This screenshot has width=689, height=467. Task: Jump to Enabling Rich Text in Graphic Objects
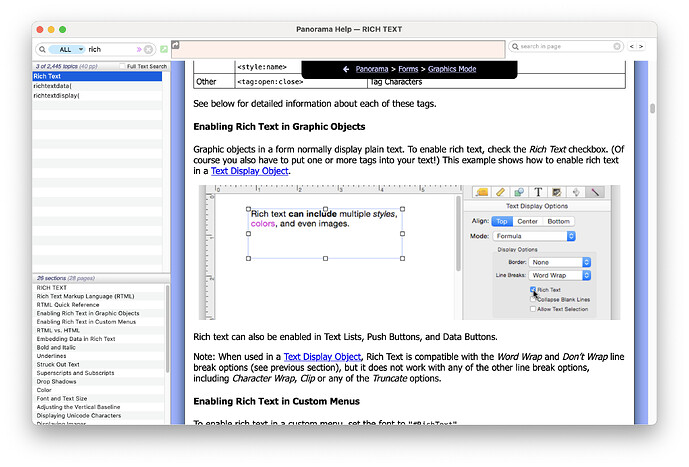point(88,314)
